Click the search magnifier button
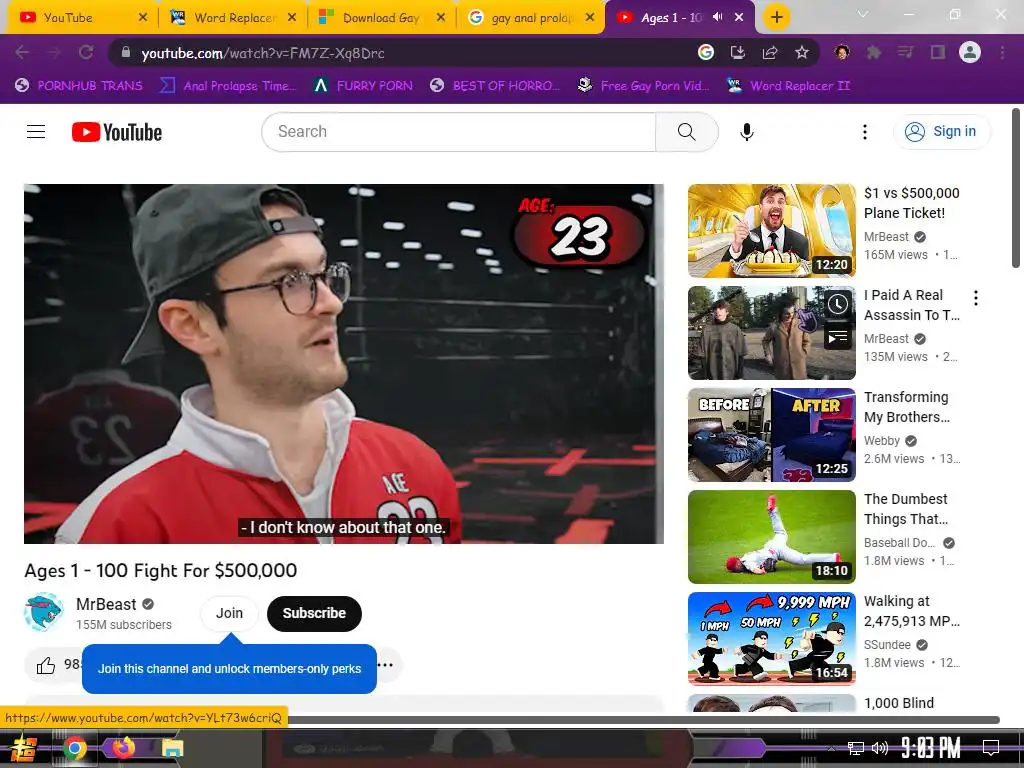 coord(686,132)
